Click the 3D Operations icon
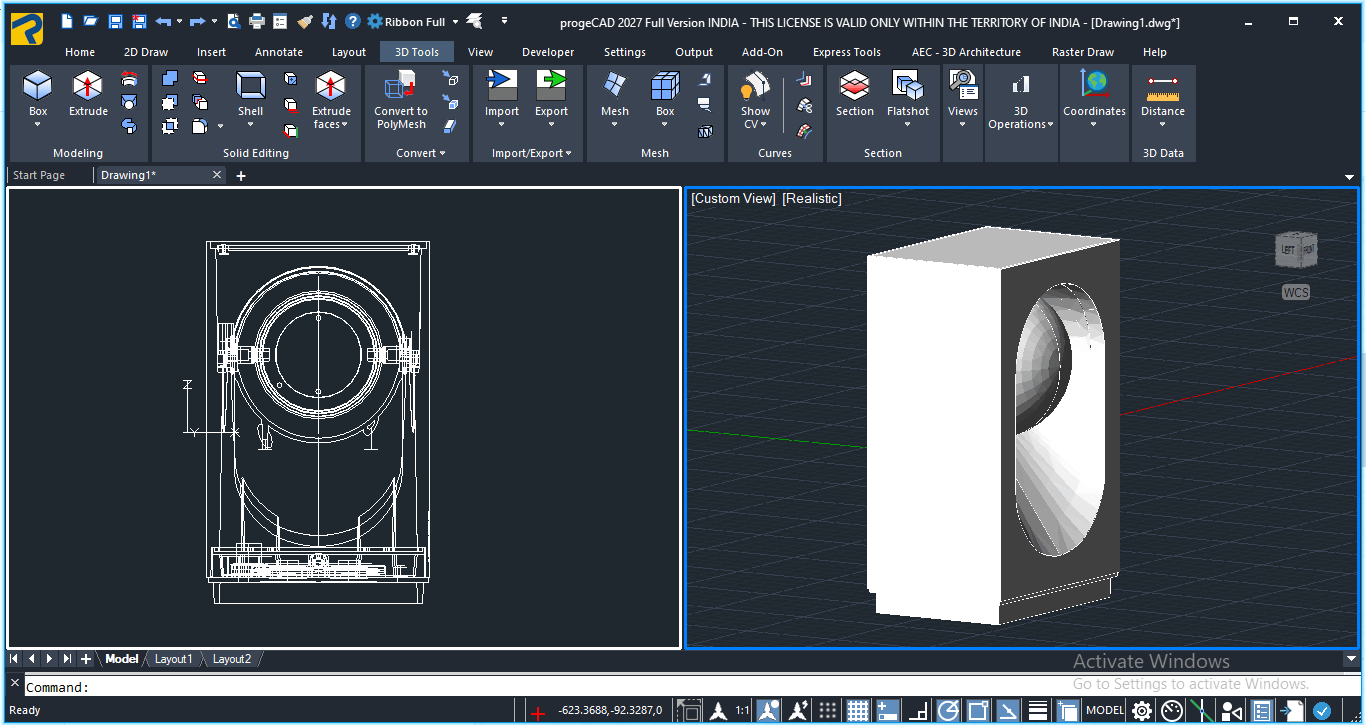Viewport: 1366px width, 725px height. tap(1021, 87)
